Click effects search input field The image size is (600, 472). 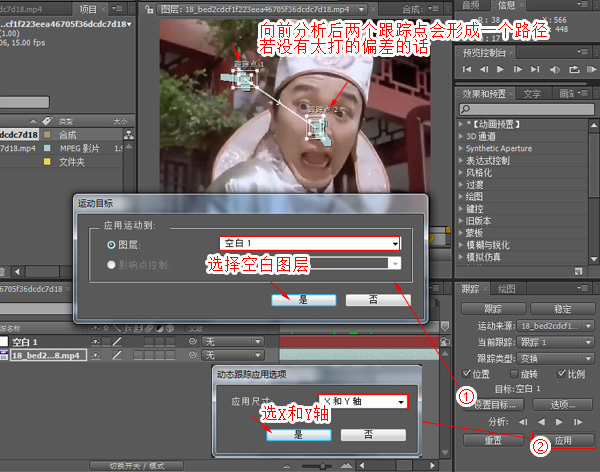tap(527, 109)
